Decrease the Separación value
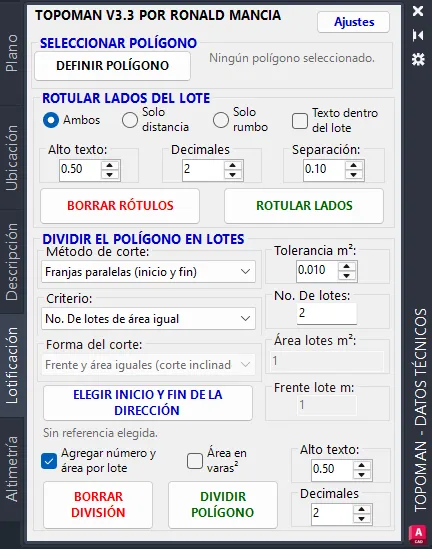This screenshot has width=432, height=549. pyautogui.click(x=354, y=175)
